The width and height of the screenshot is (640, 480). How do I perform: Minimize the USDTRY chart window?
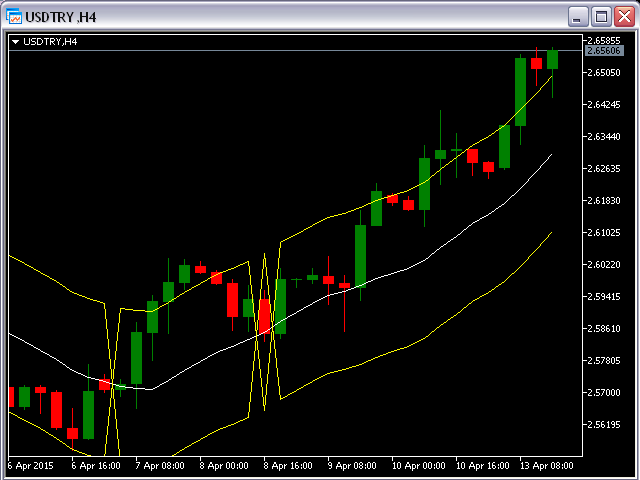(x=578, y=17)
